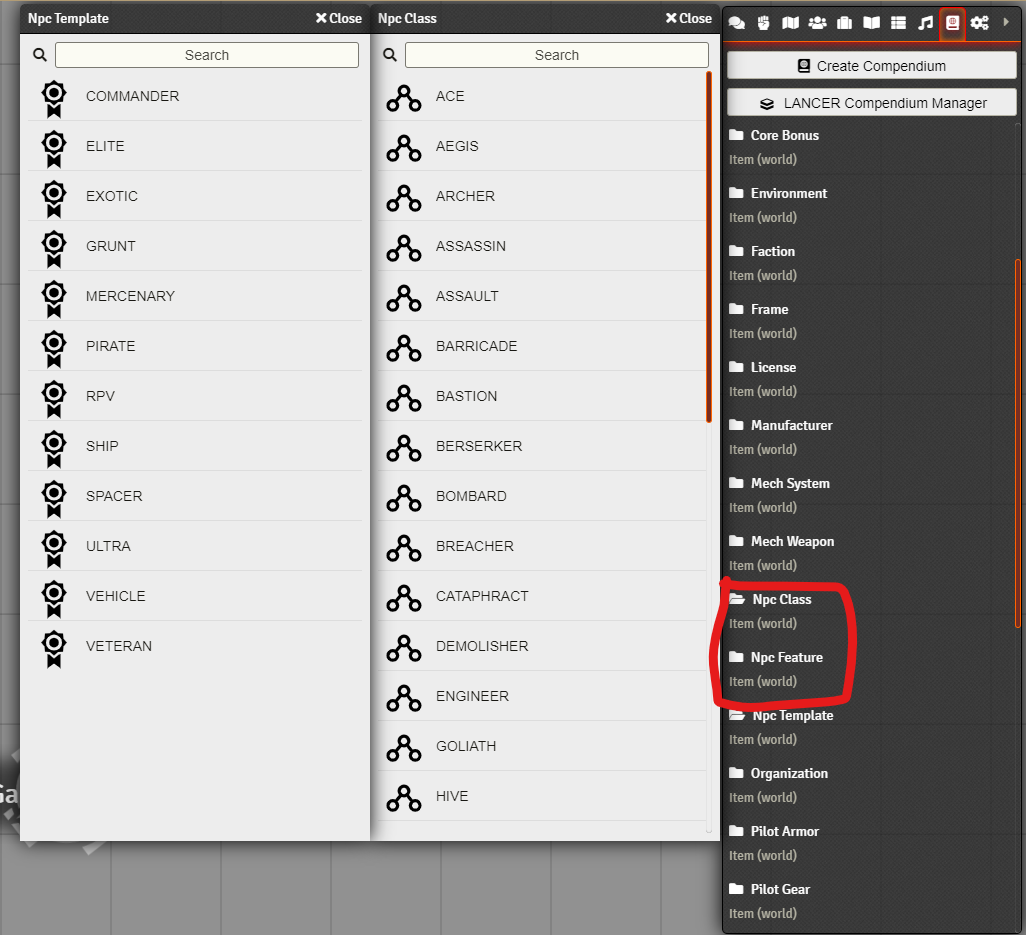
Task: Open the Game Settings gears tab
Action: (x=980, y=23)
